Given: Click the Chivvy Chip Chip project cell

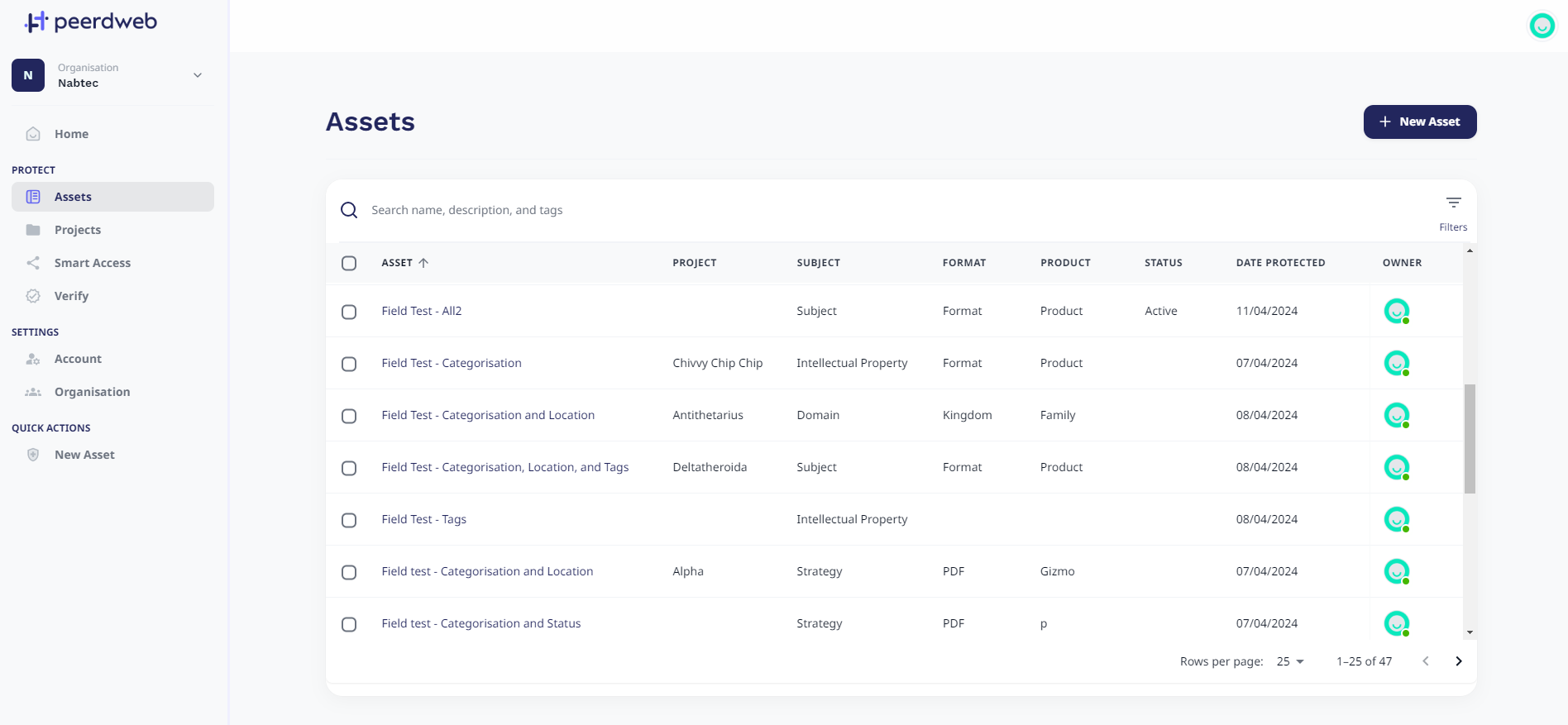Looking at the screenshot, I should (718, 363).
